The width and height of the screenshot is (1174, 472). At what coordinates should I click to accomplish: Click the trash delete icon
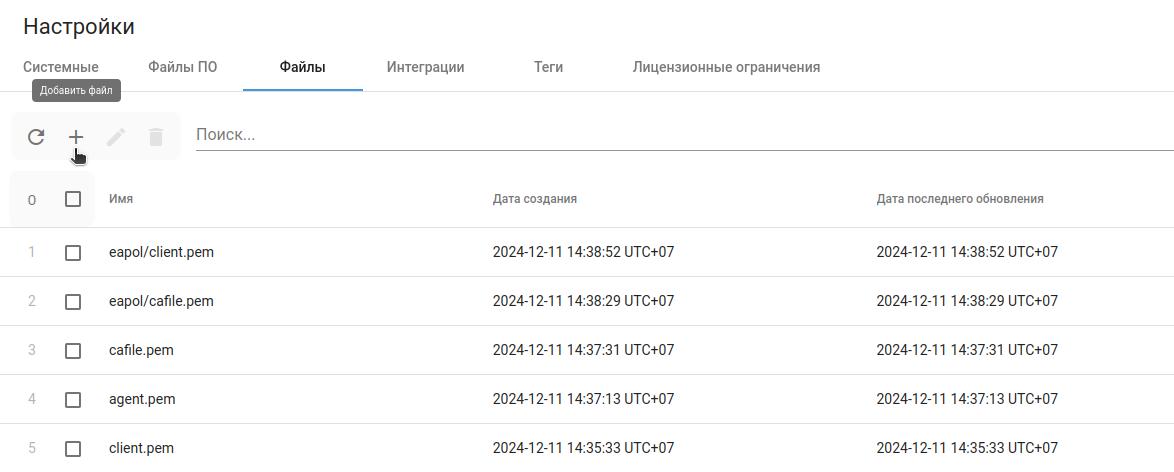coord(156,137)
